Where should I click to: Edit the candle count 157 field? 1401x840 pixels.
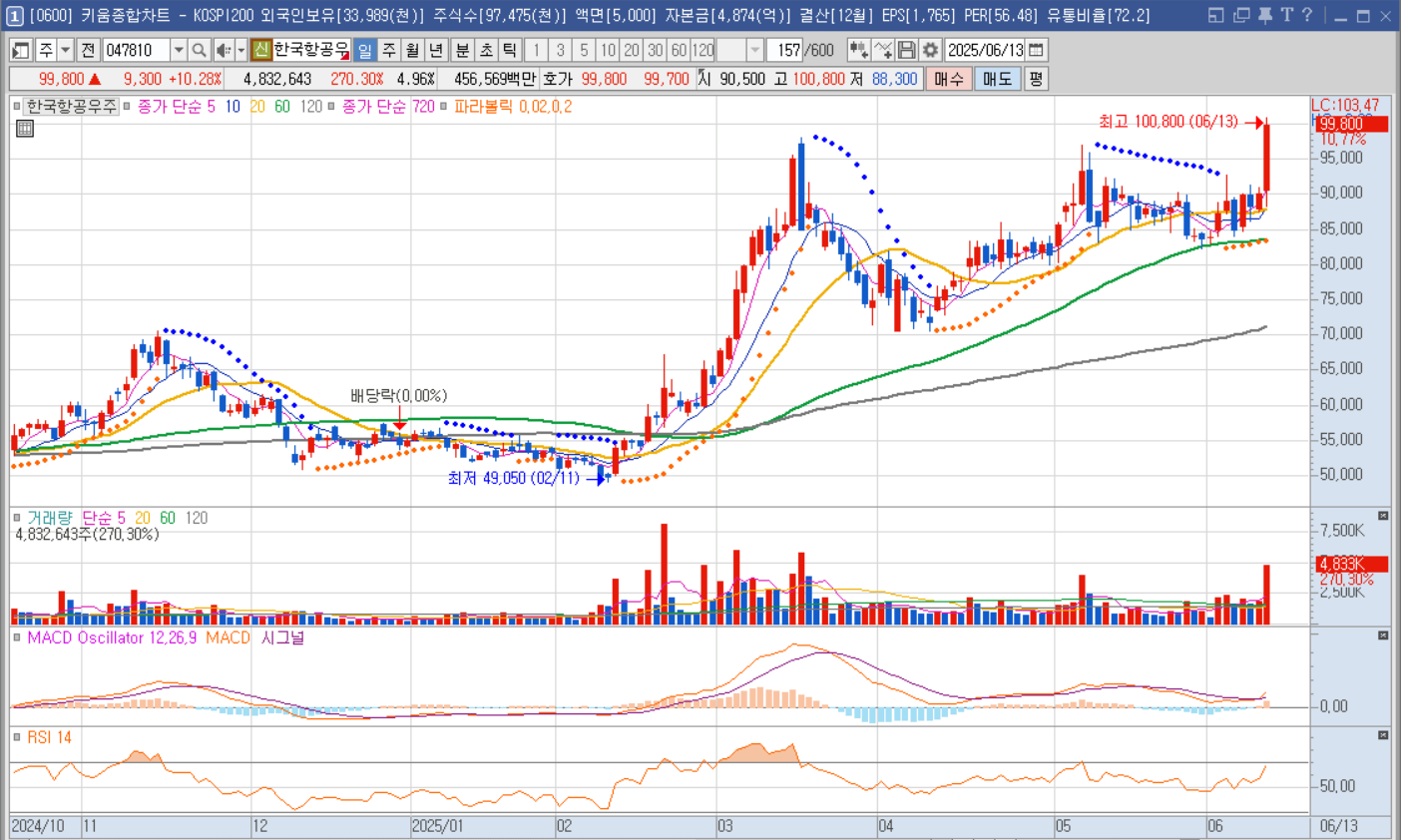pyautogui.click(x=785, y=50)
